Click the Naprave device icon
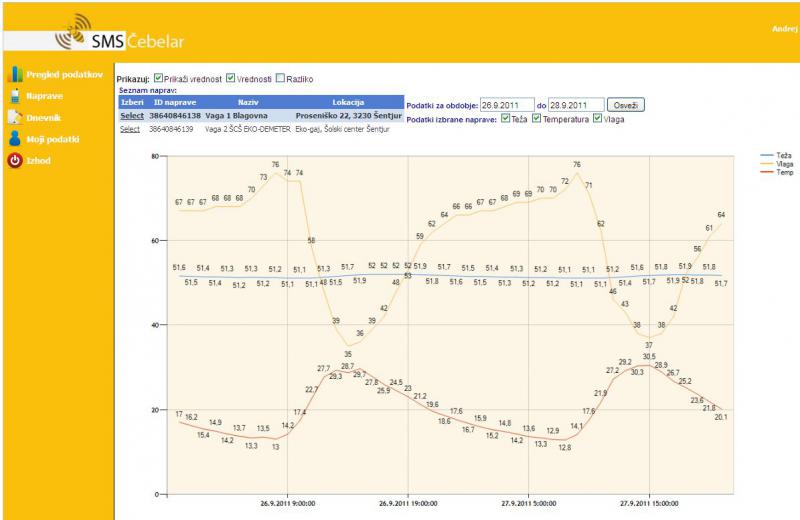Screen dimensions: 800x520 (14, 95)
